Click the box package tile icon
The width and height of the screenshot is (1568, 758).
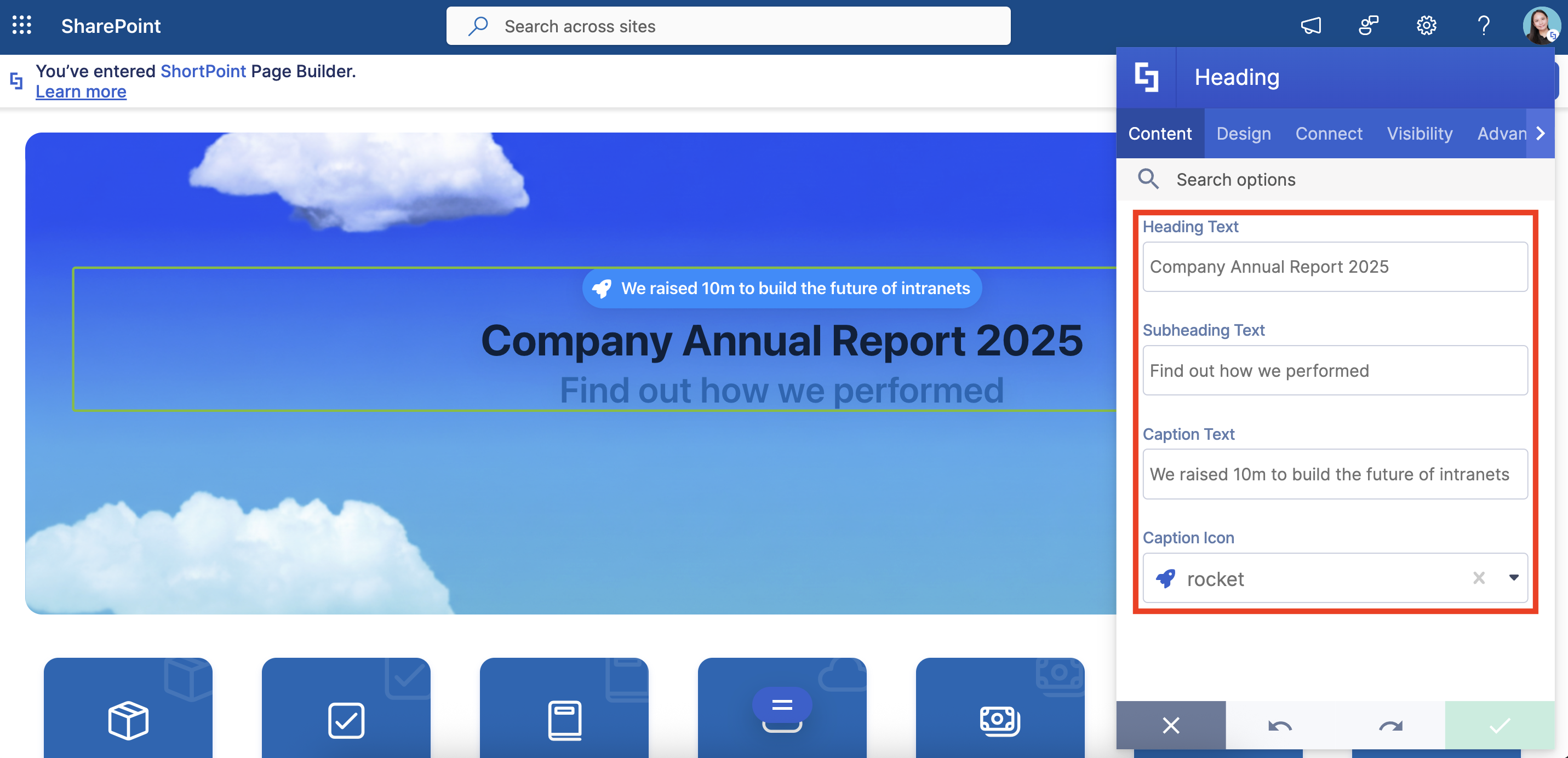pyautogui.click(x=128, y=720)
